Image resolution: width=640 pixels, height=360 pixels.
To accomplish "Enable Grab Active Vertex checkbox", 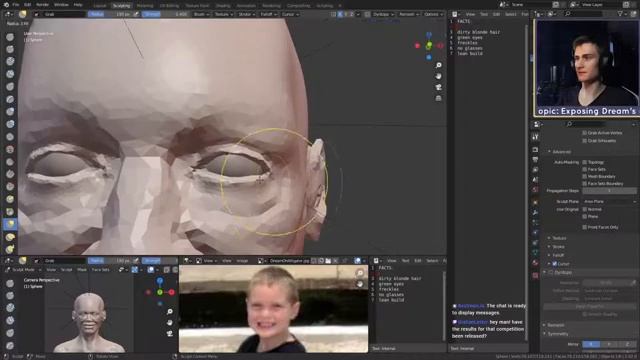I will click(x=584, y=133).
